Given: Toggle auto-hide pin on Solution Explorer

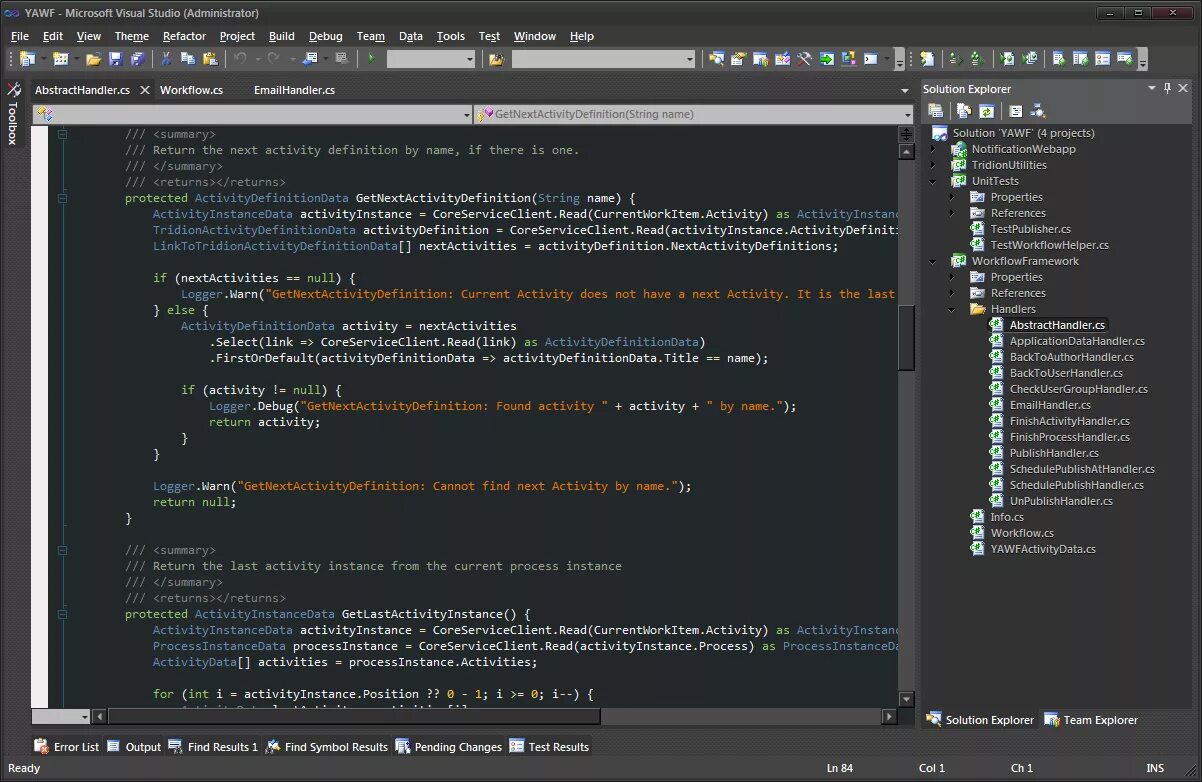Looking at the screenshot, I should [1167, 88].
